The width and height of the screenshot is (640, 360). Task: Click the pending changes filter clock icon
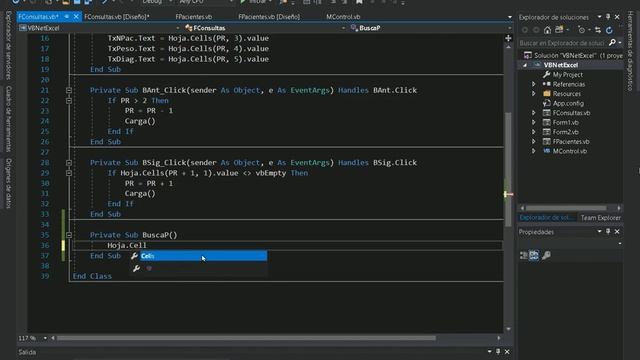pos(582,30)
